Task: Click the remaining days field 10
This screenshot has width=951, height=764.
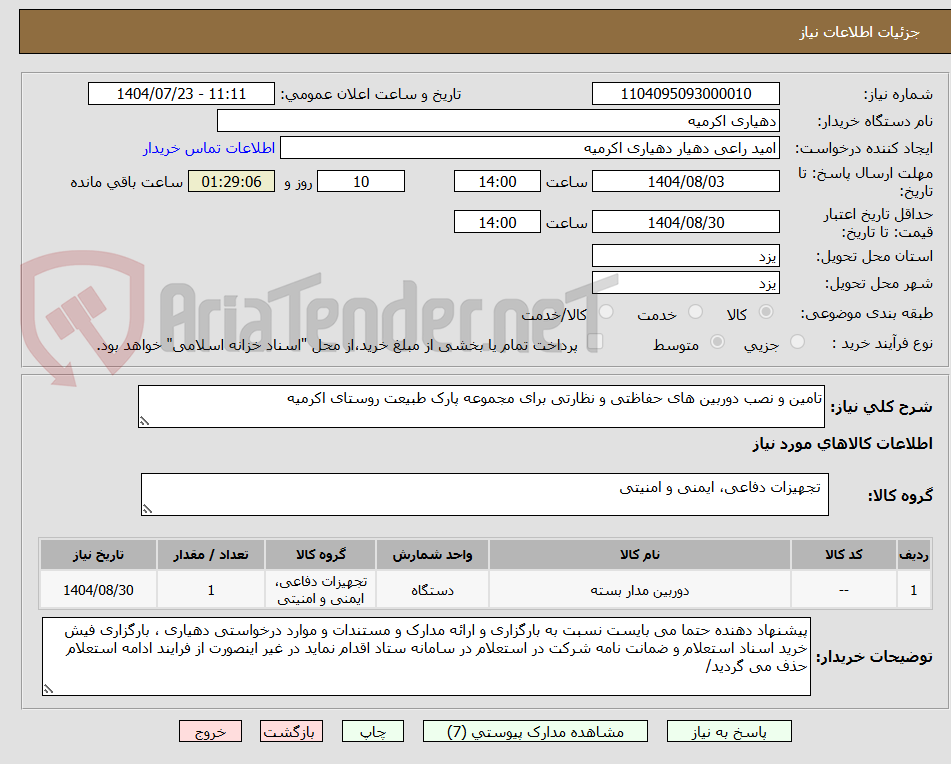Action: 361,181
